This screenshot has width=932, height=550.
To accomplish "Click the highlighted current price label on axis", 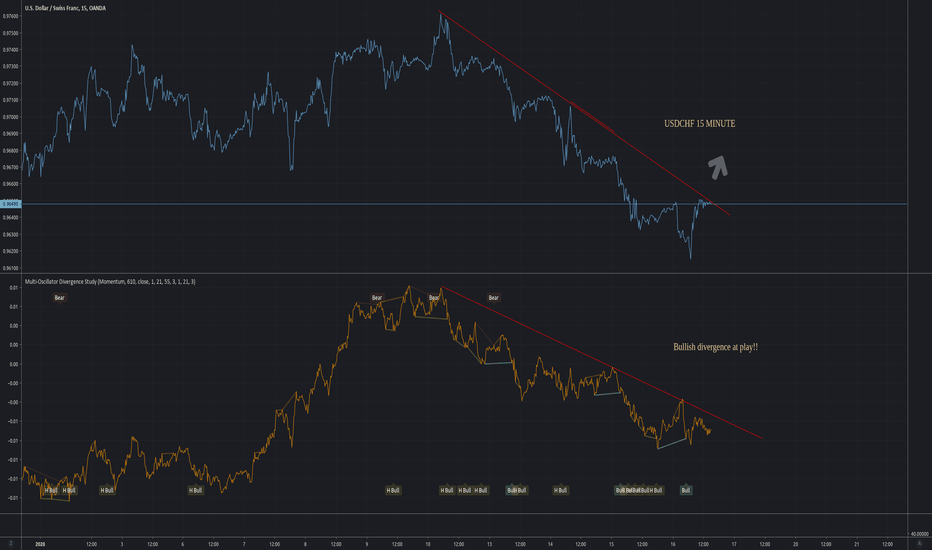I will 11,204.
